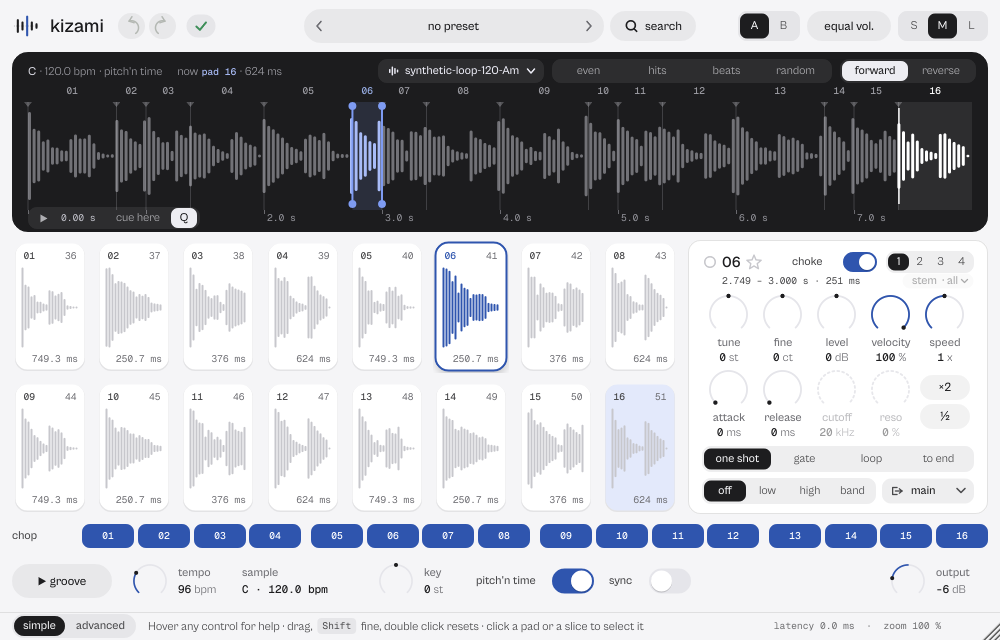Toggle the choke switch off
Image resolution: width=1000 pixels, height=640 pixels.
[860, 262]
